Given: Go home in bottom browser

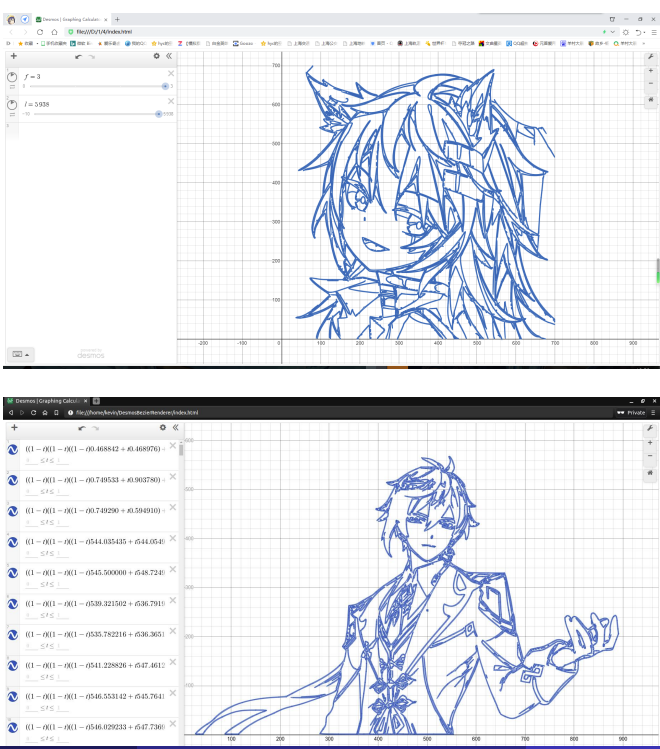Looking at the screenshot, I should [45, 413].
